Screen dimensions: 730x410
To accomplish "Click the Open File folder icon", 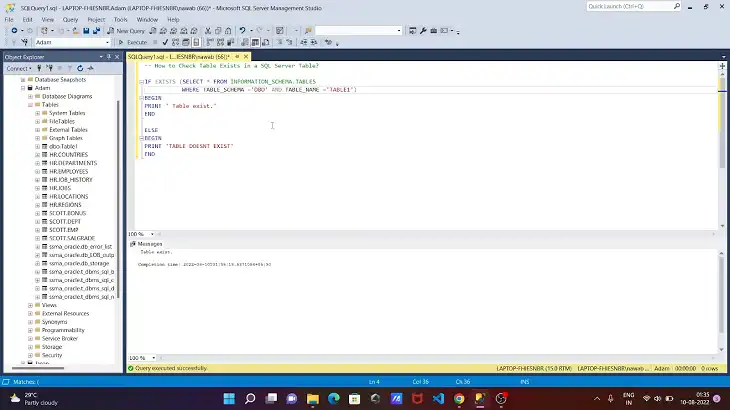I will point(75,31).
